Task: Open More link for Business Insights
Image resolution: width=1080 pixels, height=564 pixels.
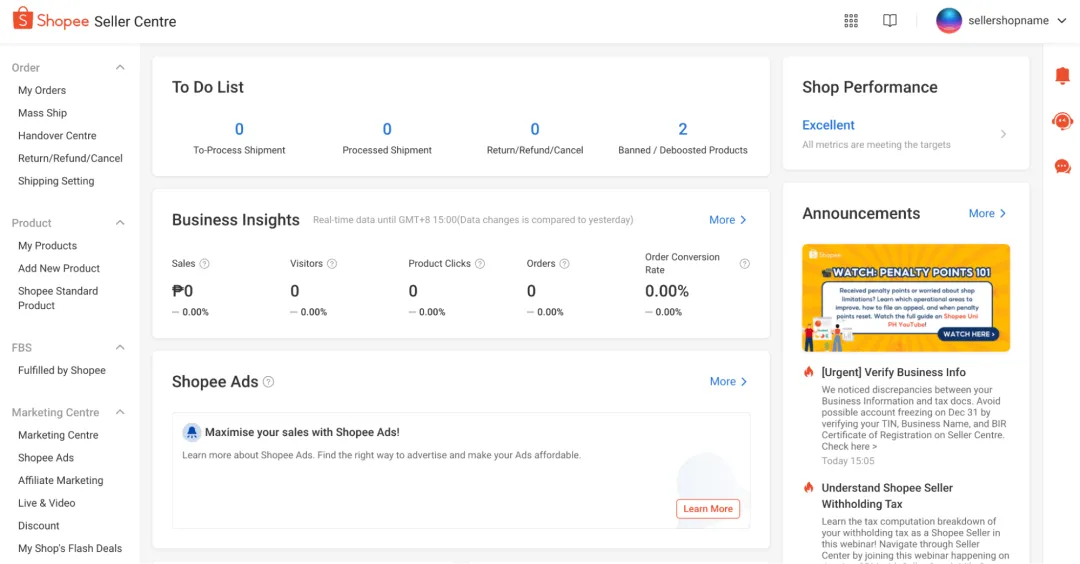Action: pyautogui.click(x=728, y=220)
